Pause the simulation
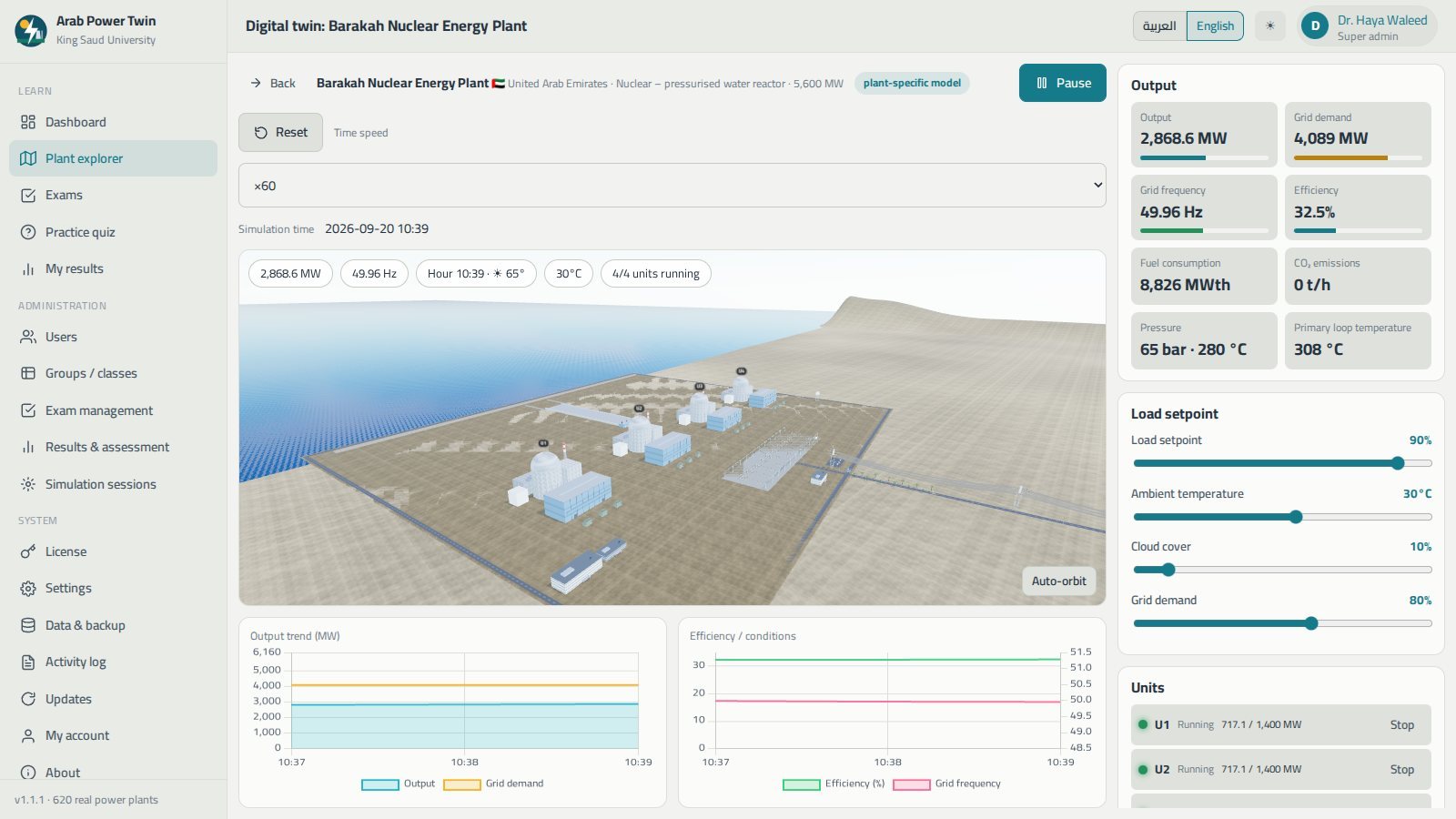The width and height of the screenshot is (1456, 819). [x=1063, y=83]
